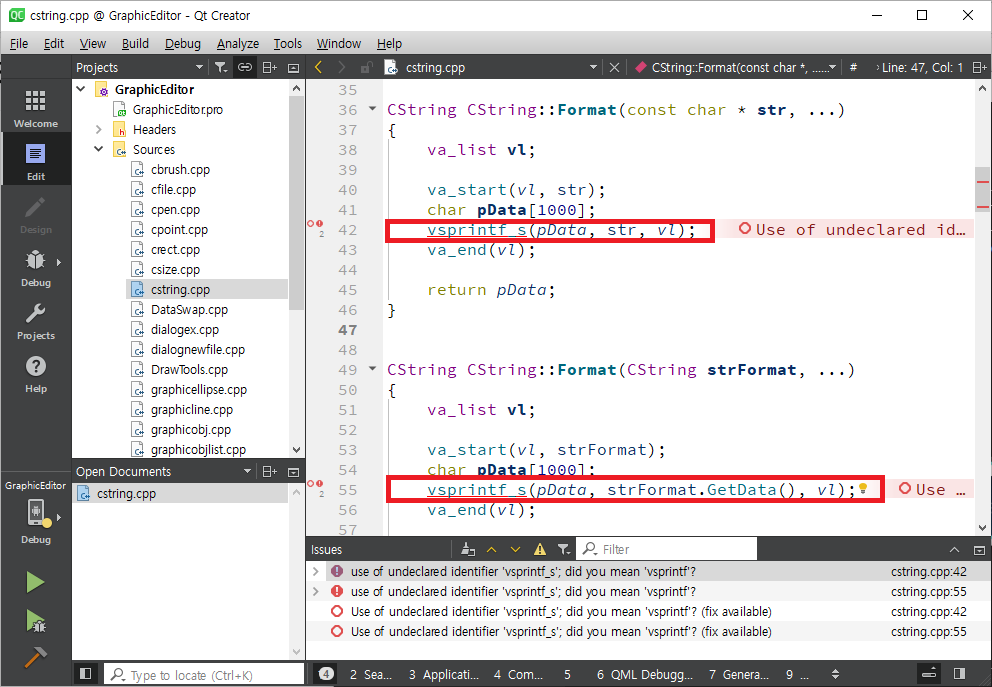Open the Tools menu
992x687 pixels.
[287, 44]
